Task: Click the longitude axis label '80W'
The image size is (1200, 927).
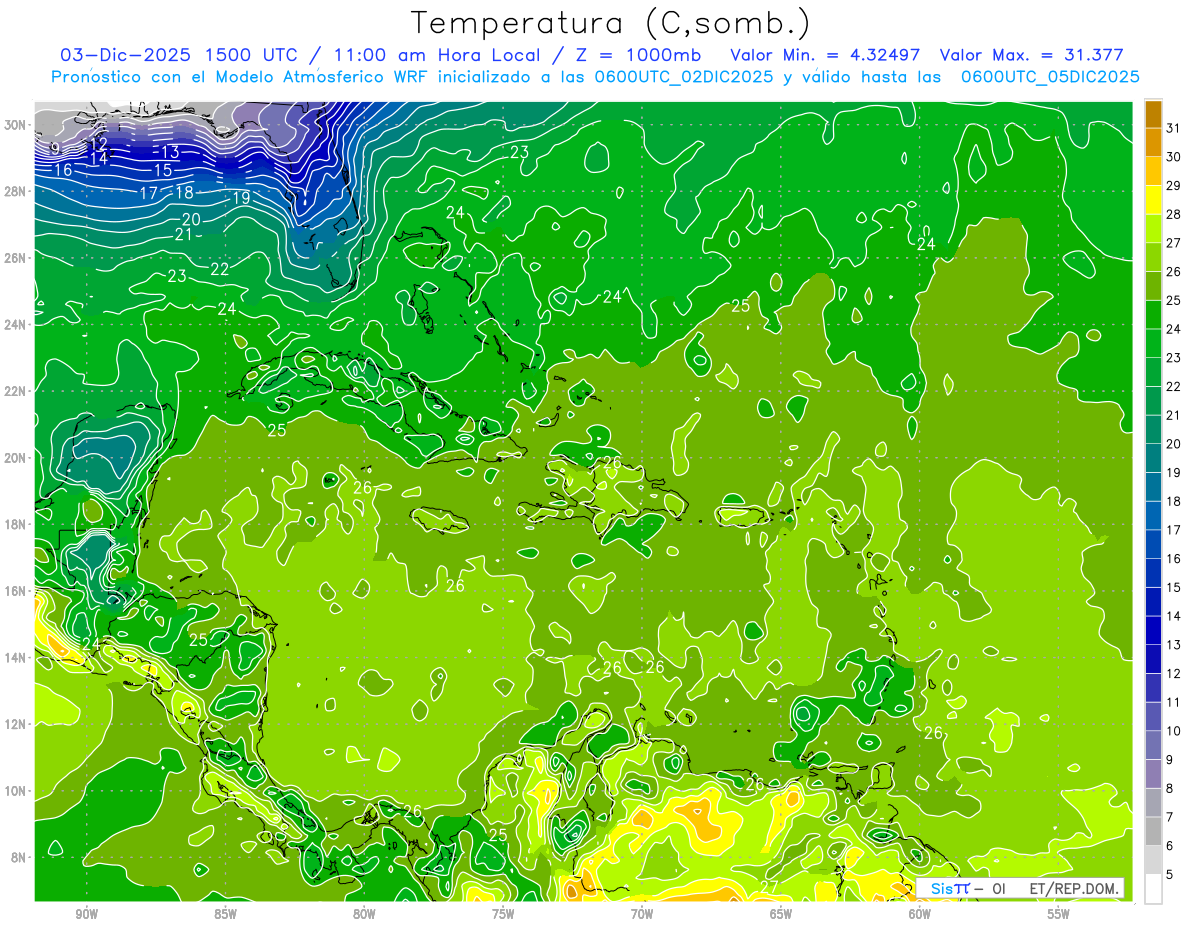Action: 364,914
